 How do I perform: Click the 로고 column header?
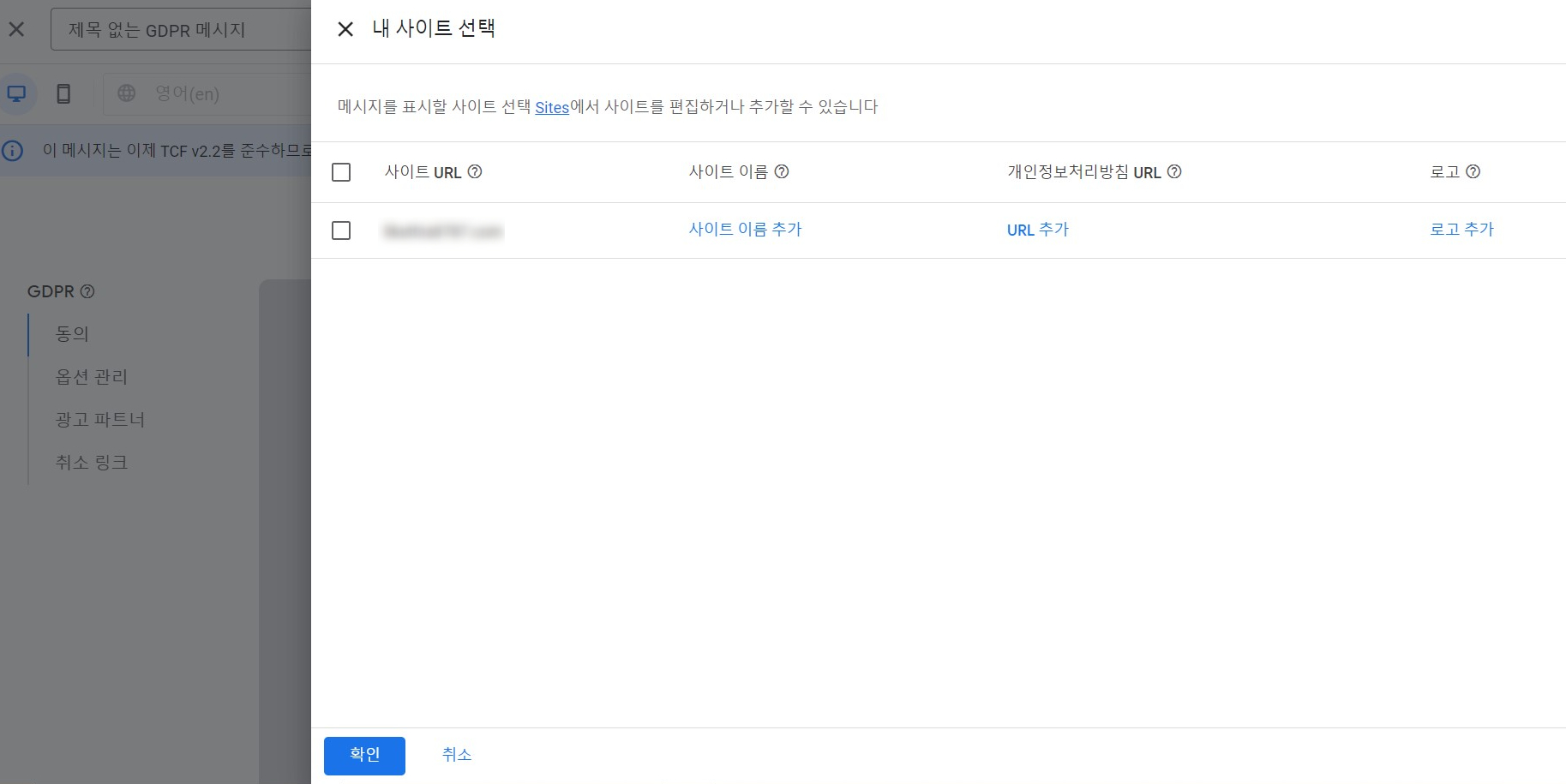pyautogui.click(x=1445, y=172)
